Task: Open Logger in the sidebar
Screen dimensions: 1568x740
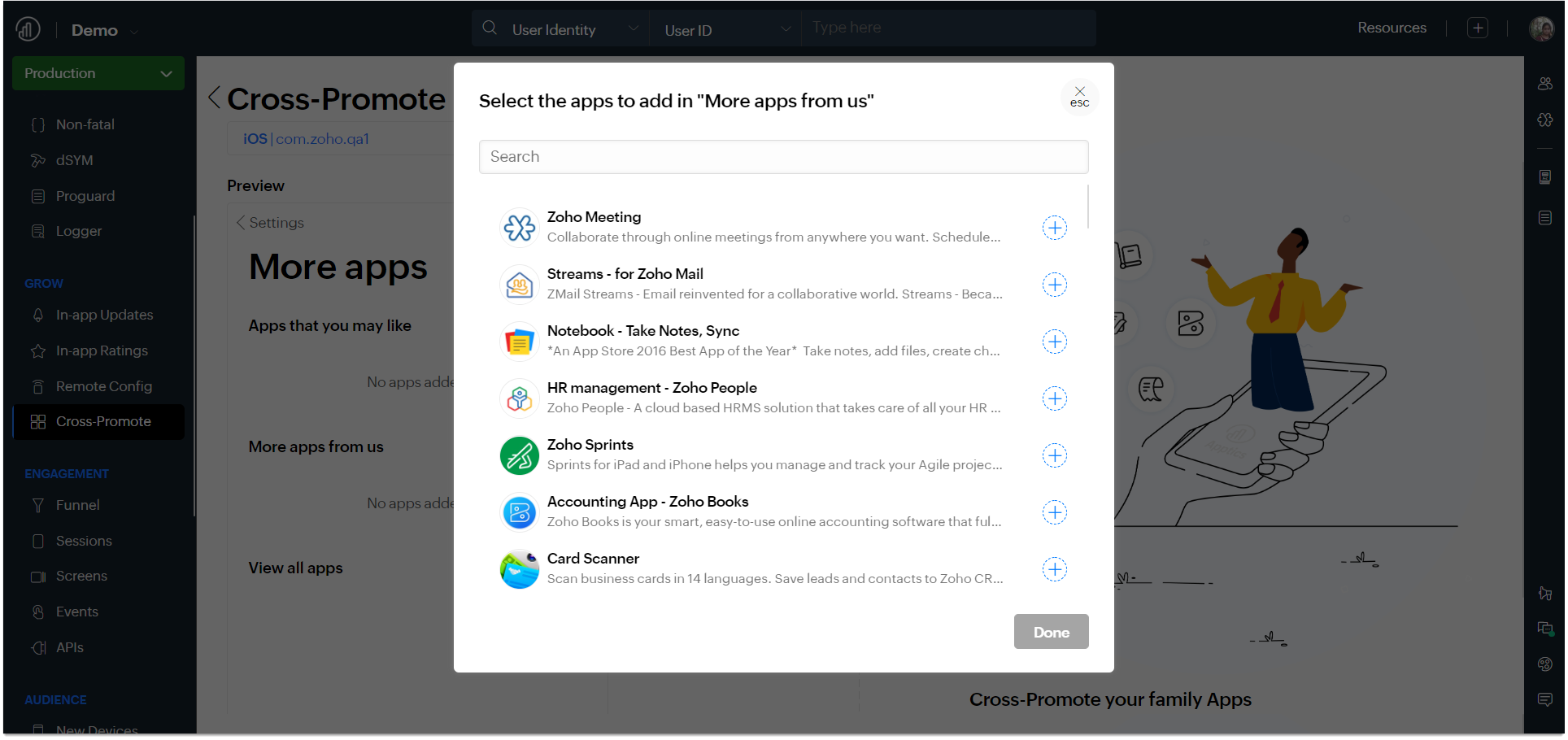Action: coord(79,231)
